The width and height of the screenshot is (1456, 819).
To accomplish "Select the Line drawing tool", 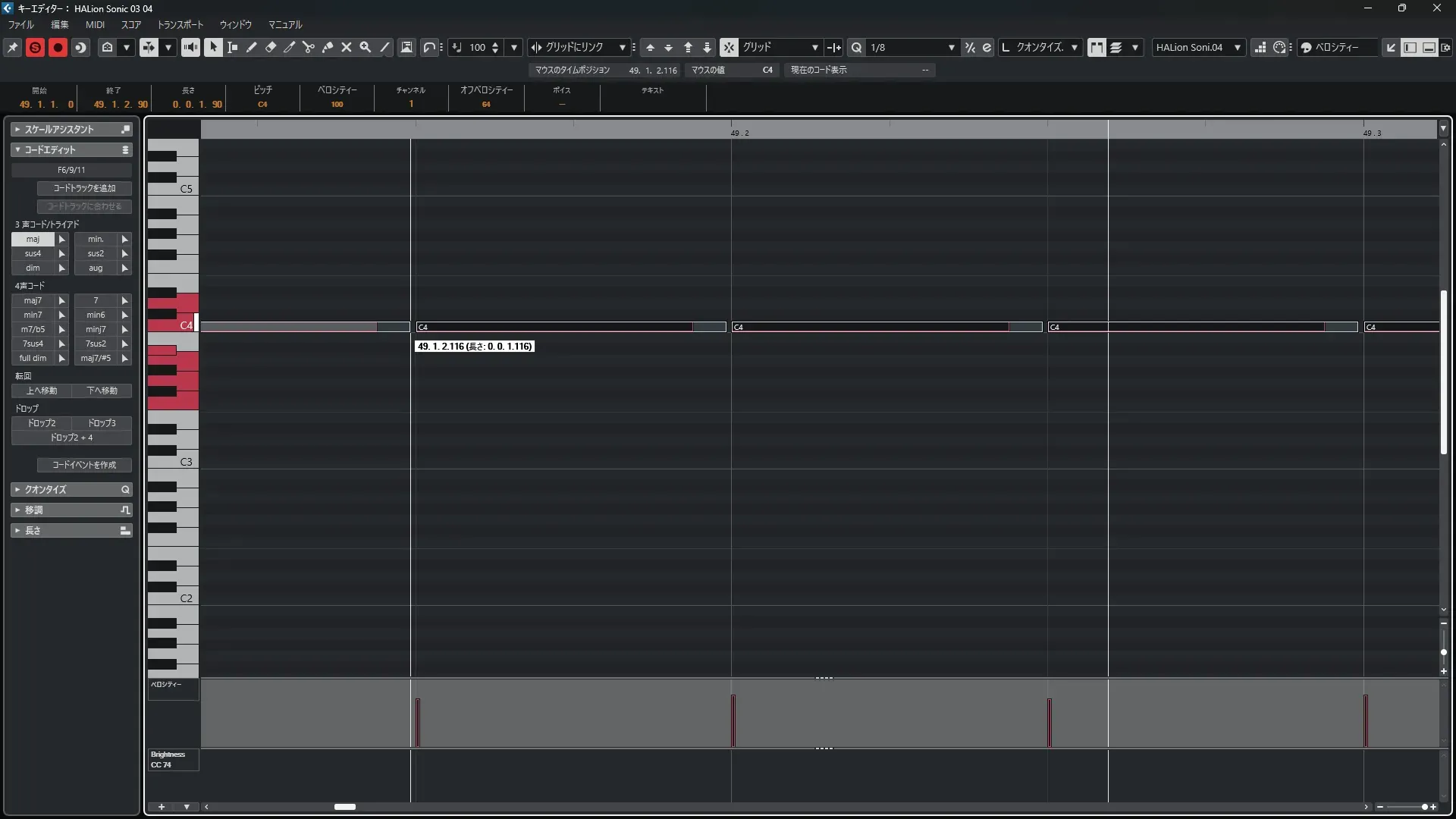I will (385, 47).
